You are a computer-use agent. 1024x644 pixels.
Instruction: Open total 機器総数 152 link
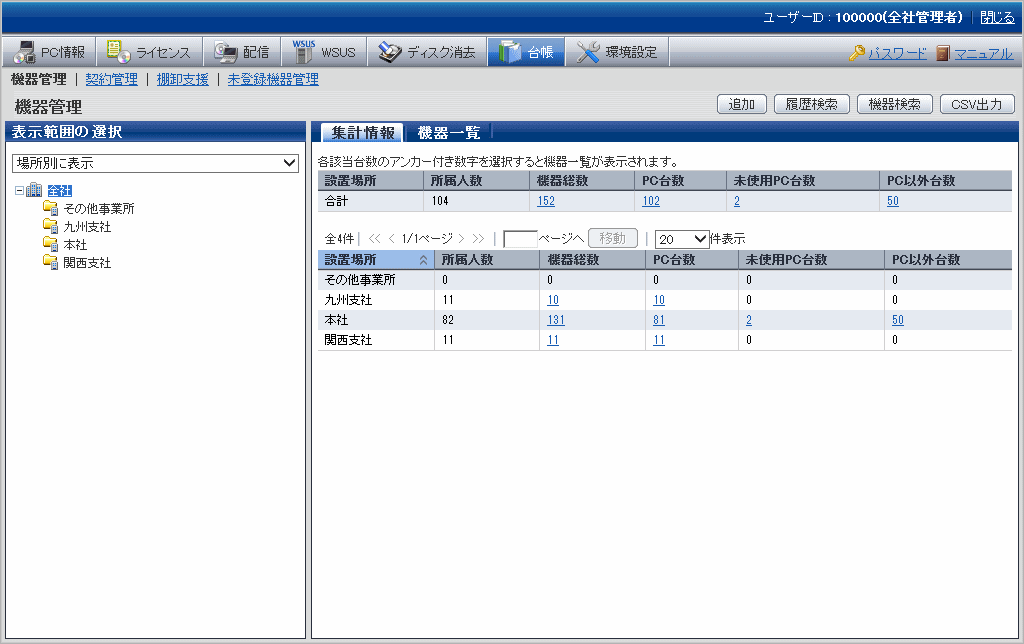tap(546, 201)
